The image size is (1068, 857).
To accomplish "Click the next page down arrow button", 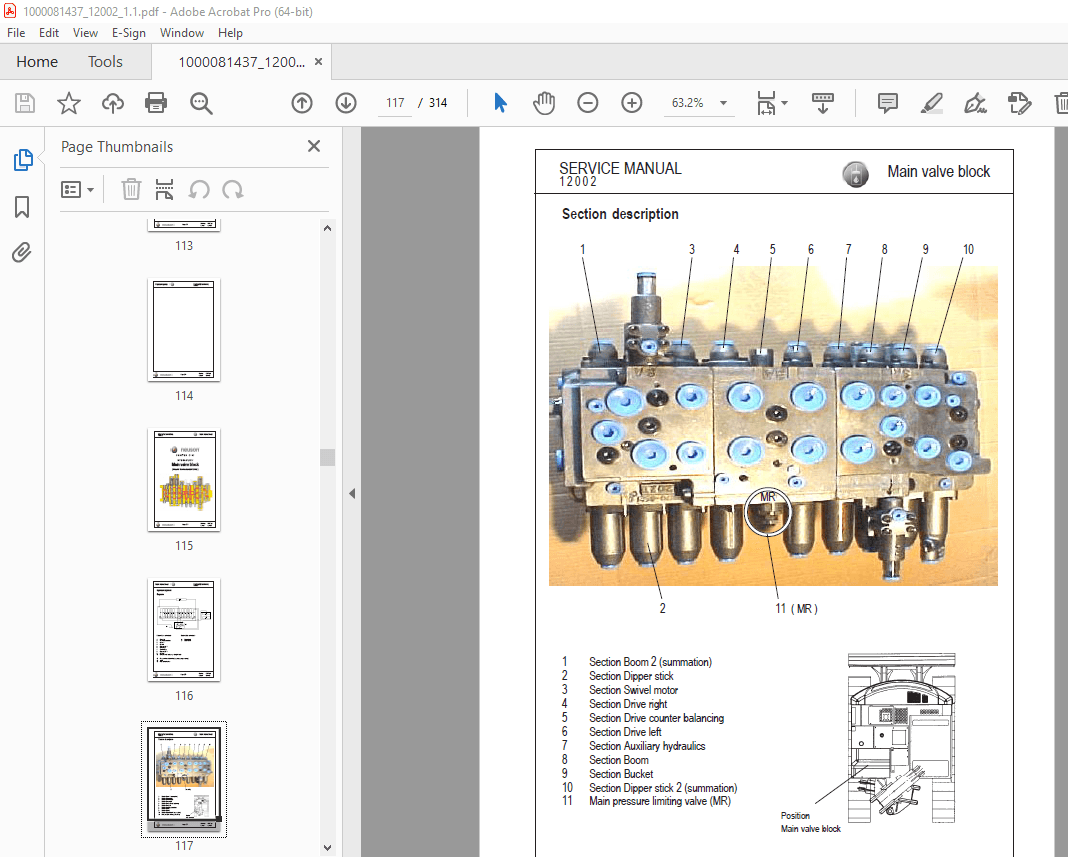I will pyautogui.click(x=345, y=103).
